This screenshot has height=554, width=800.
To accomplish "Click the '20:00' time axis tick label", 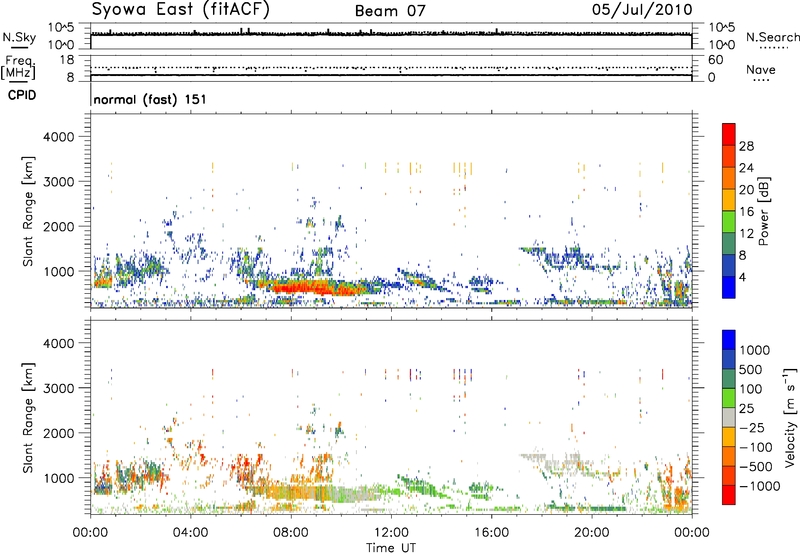I will point(592,533).
